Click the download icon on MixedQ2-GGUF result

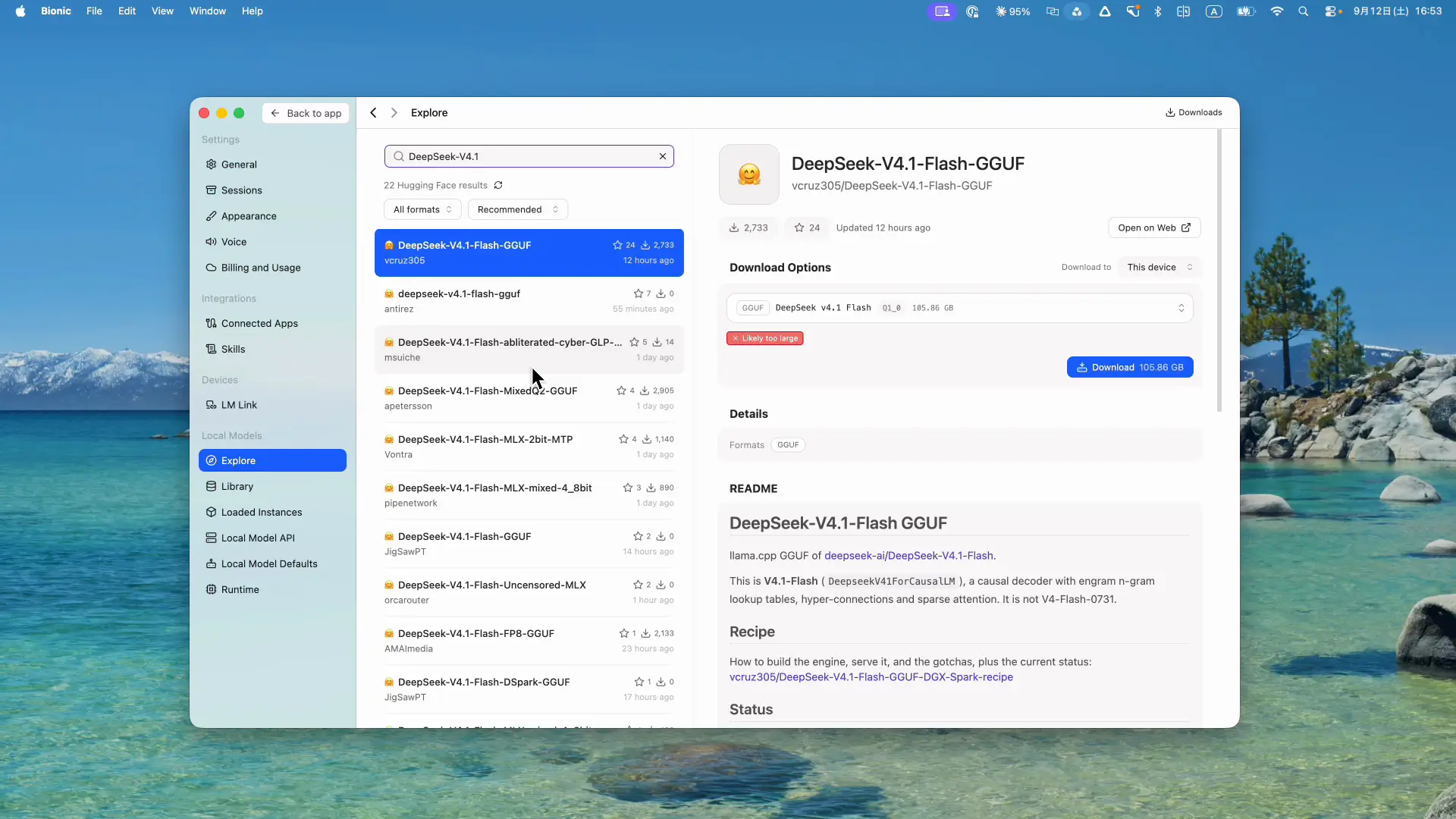point(645,391)
